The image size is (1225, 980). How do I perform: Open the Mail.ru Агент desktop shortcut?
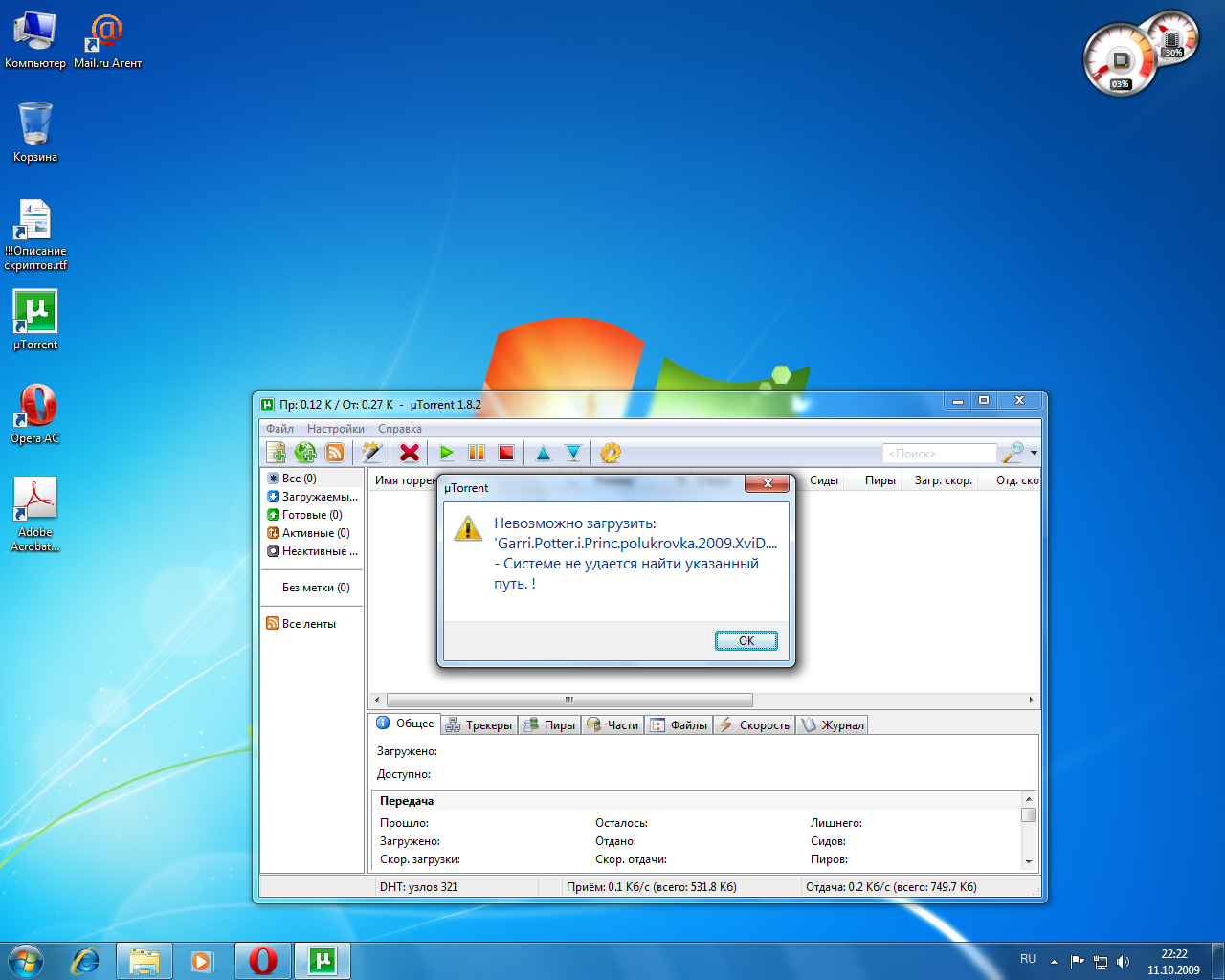[x=107, y=40]
